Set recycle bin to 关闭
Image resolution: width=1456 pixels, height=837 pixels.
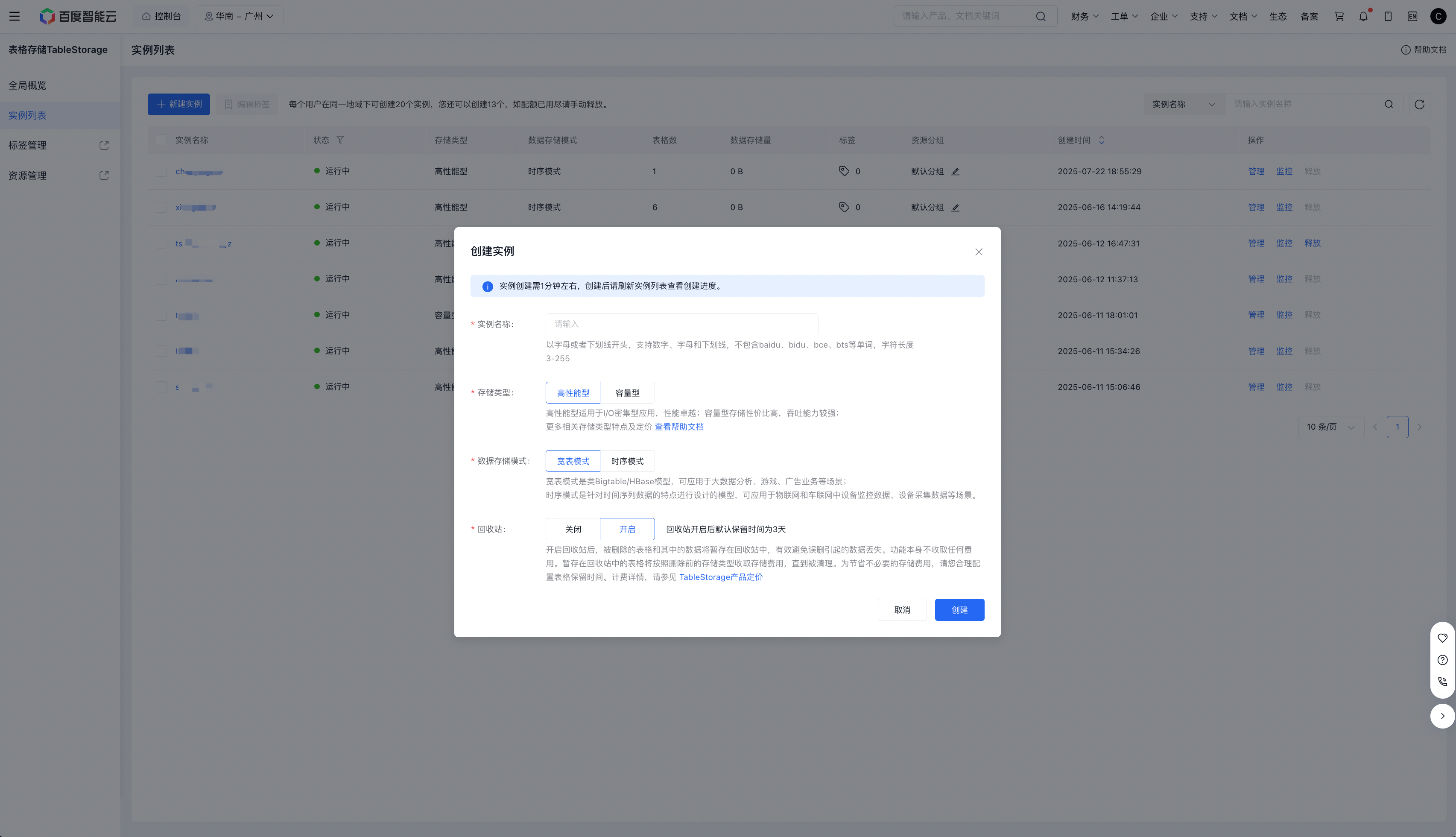(573, 529)
